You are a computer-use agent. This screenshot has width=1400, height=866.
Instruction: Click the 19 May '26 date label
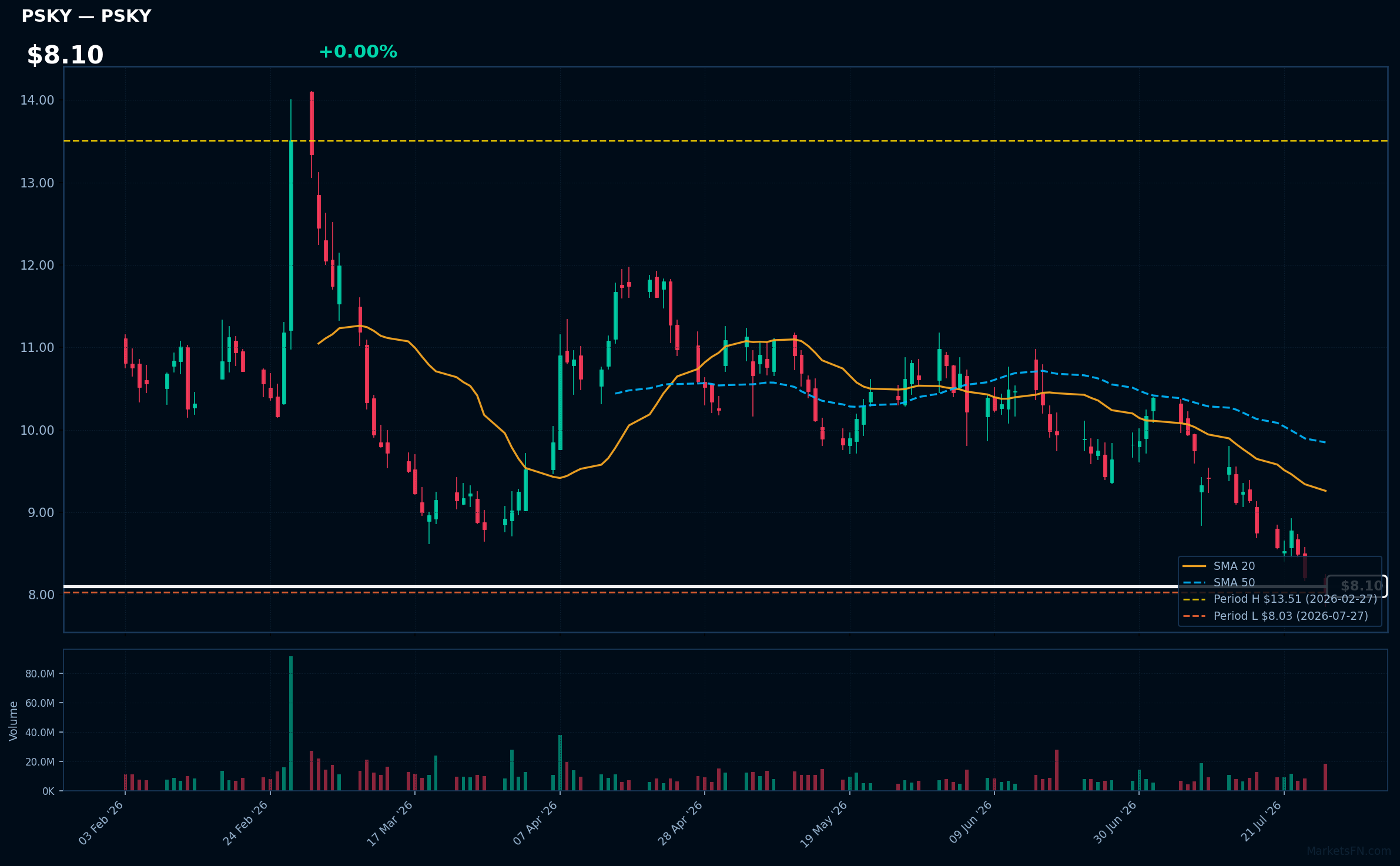(x=825, y=823)
